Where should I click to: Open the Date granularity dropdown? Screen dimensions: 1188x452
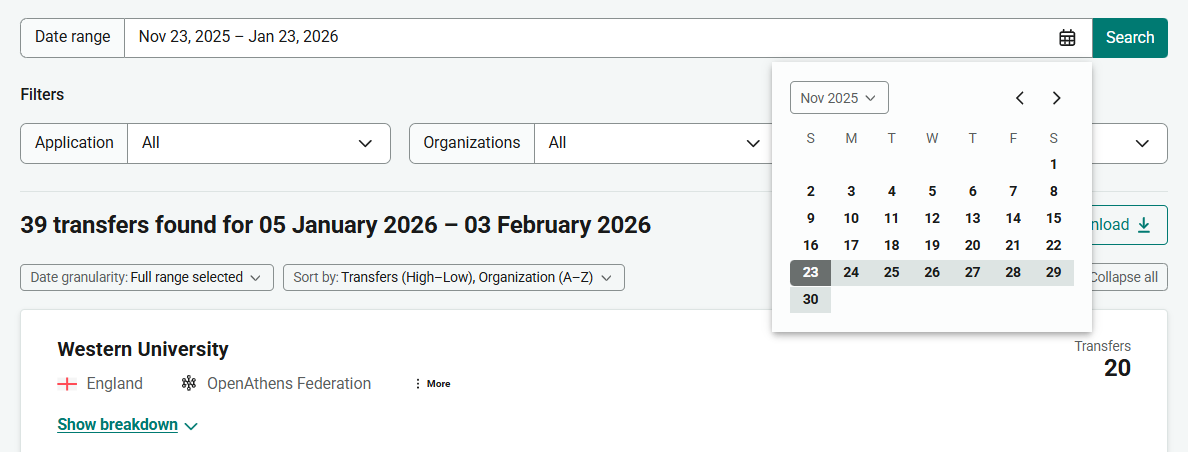click(x=147, y=277)
